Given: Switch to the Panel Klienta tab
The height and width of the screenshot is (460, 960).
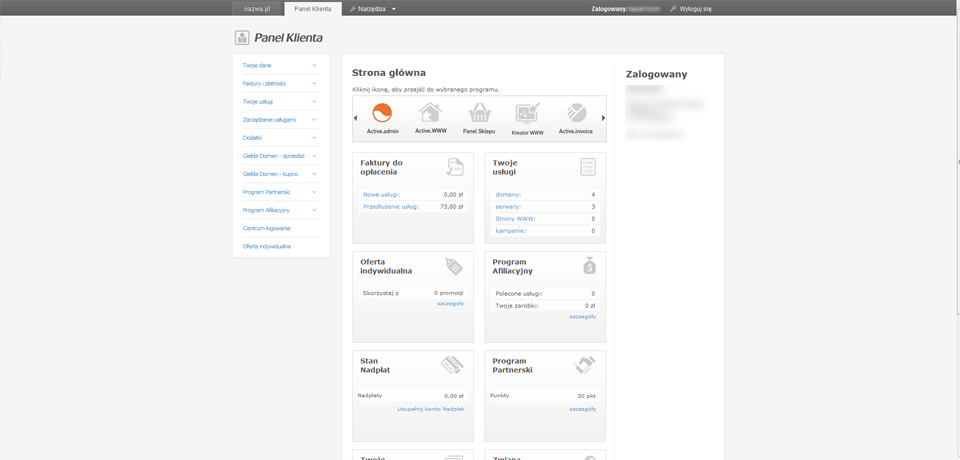Looking at the screenshot, I should [313, 9].
